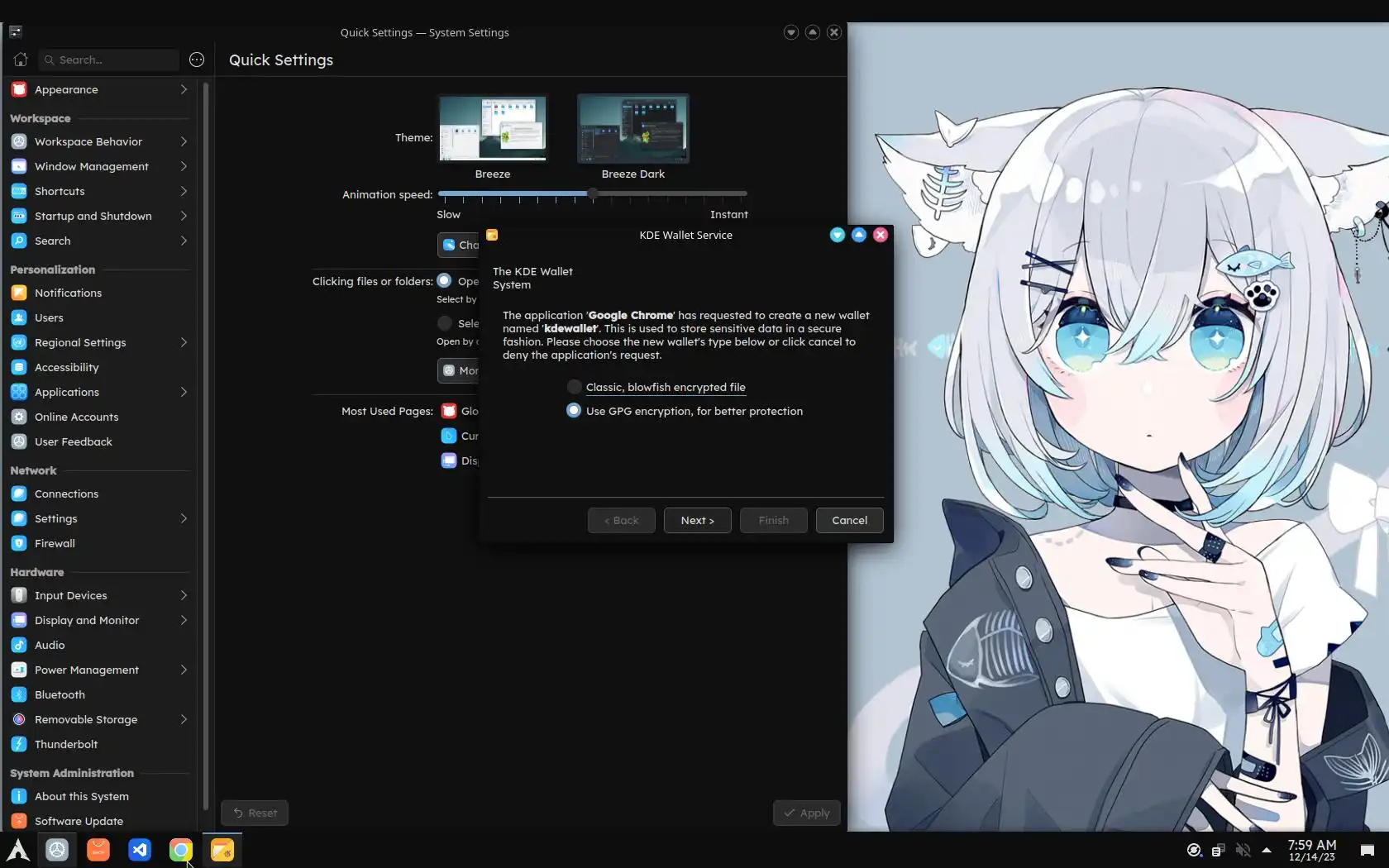The width and height of the screenshot is (1389, 868).
Task: Click the clock showing 7:59 AM
Action: [x=1311, y=850]
